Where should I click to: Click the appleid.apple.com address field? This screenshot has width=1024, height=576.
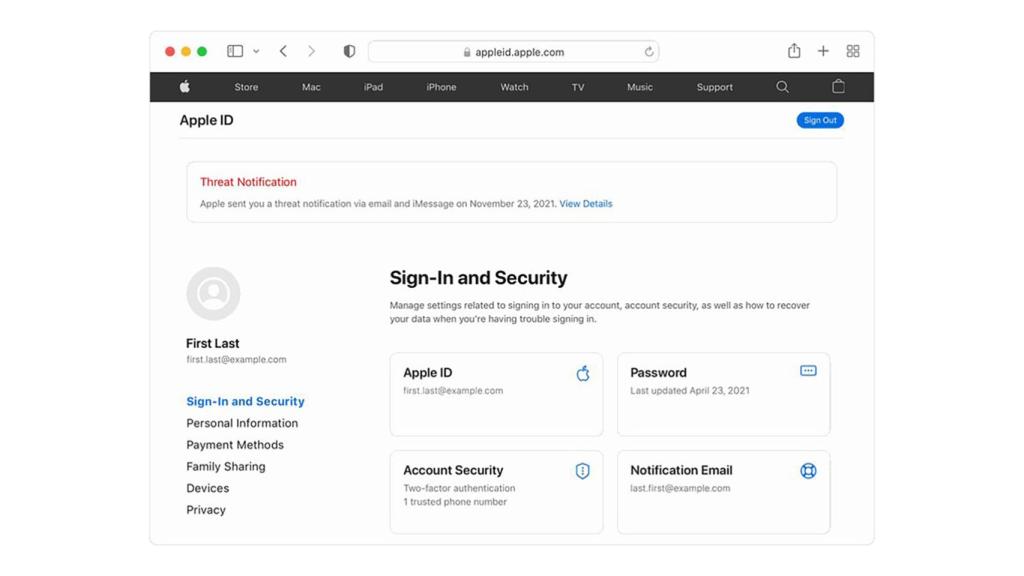pyautogui.click(x=513, y=52)
